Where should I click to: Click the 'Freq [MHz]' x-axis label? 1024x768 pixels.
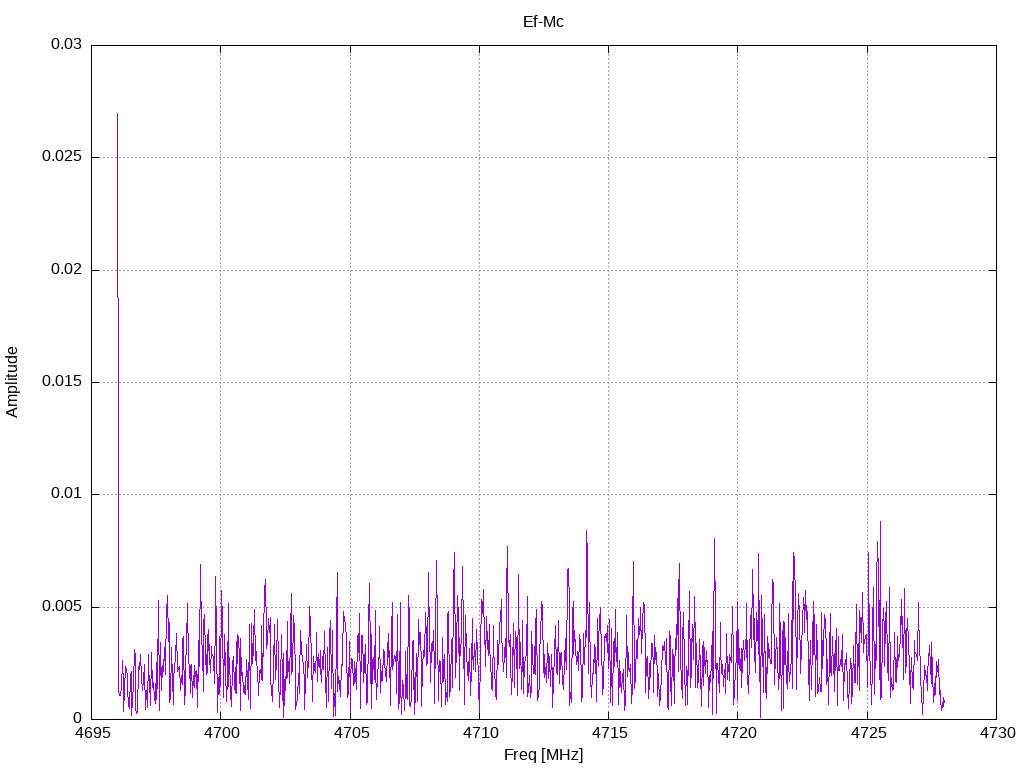[x=543, y=754]
